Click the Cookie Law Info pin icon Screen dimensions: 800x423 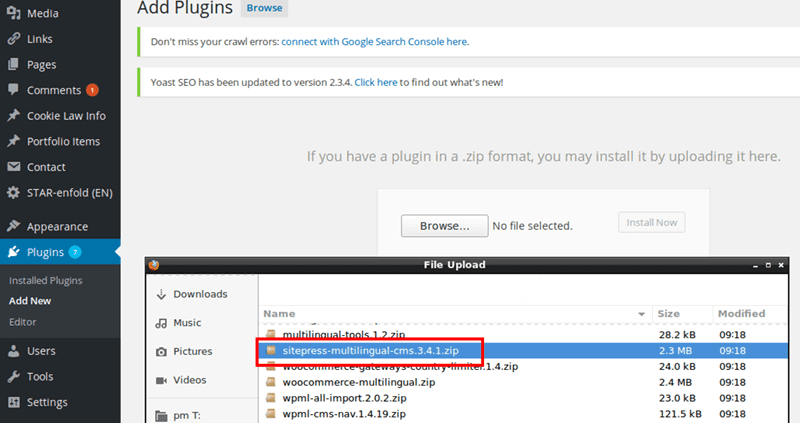[14, 116]
